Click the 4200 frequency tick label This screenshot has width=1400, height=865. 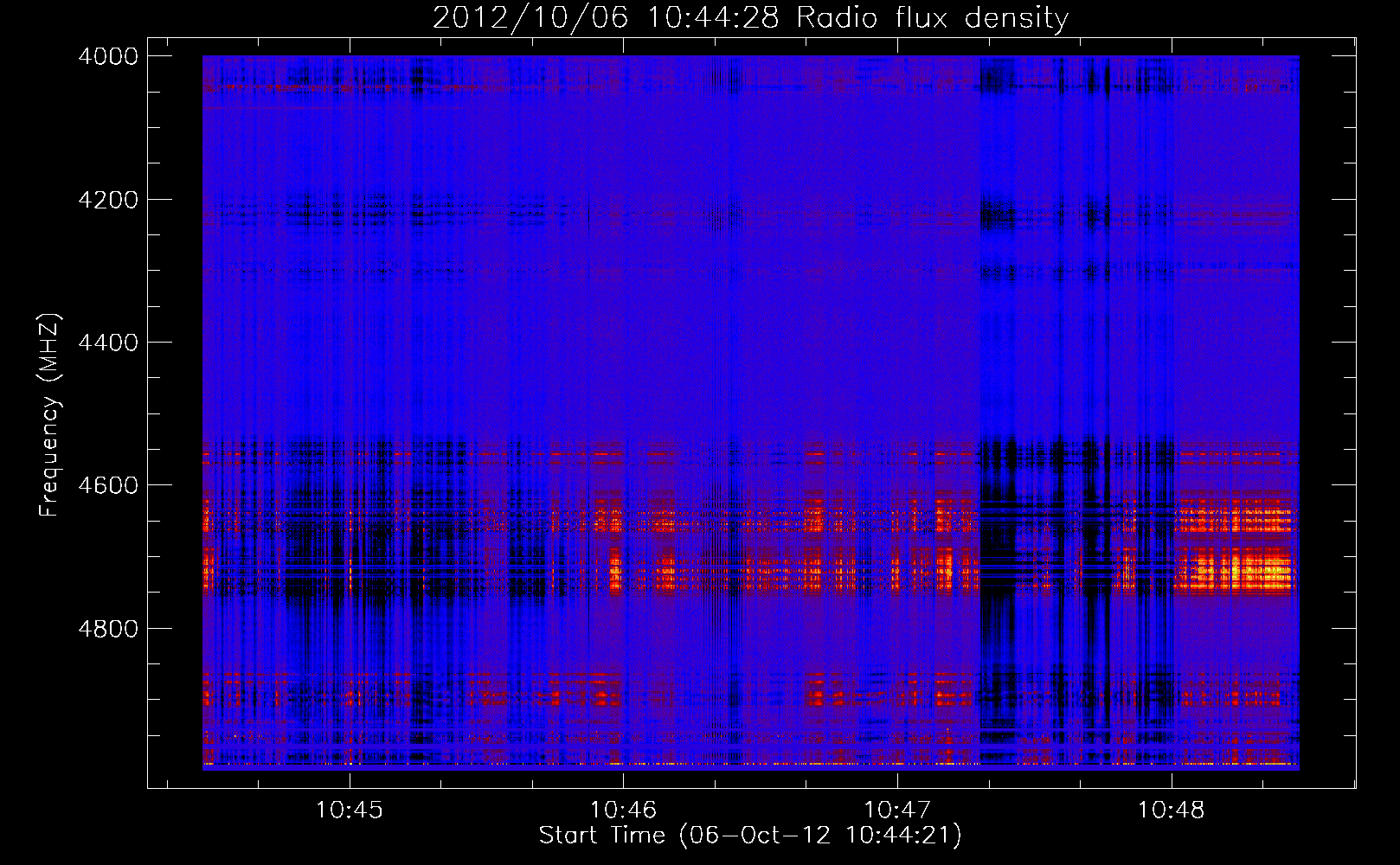108,200
